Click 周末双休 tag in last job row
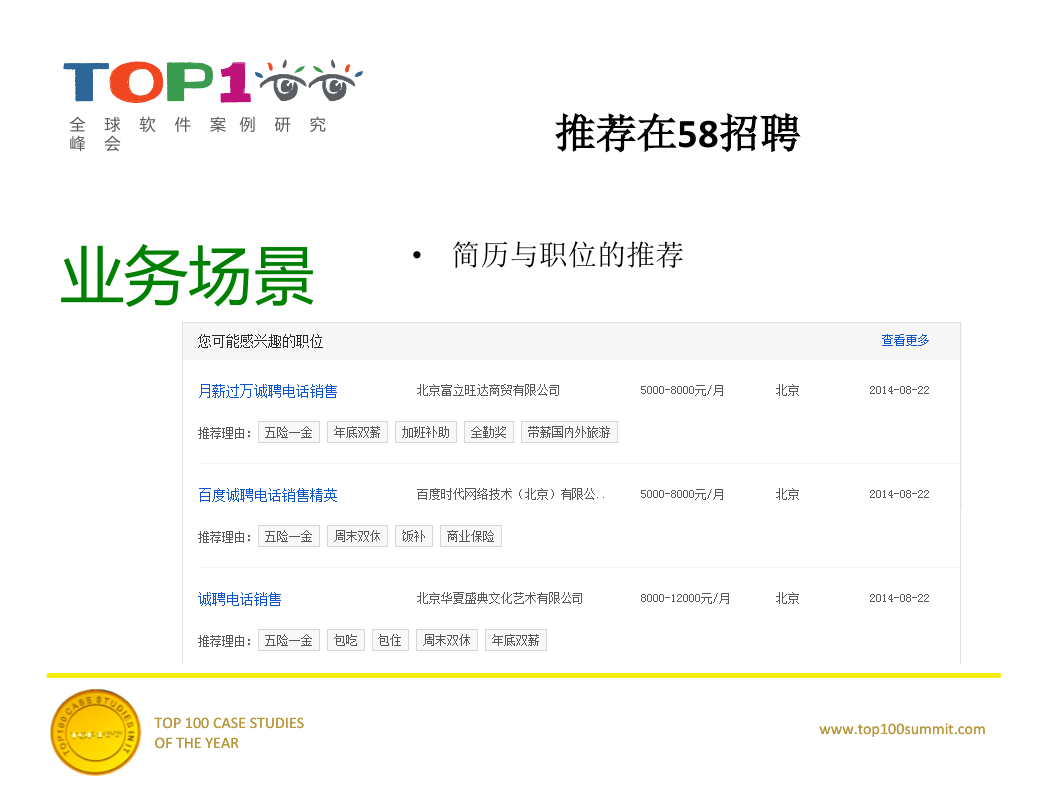 click(447, 641)
